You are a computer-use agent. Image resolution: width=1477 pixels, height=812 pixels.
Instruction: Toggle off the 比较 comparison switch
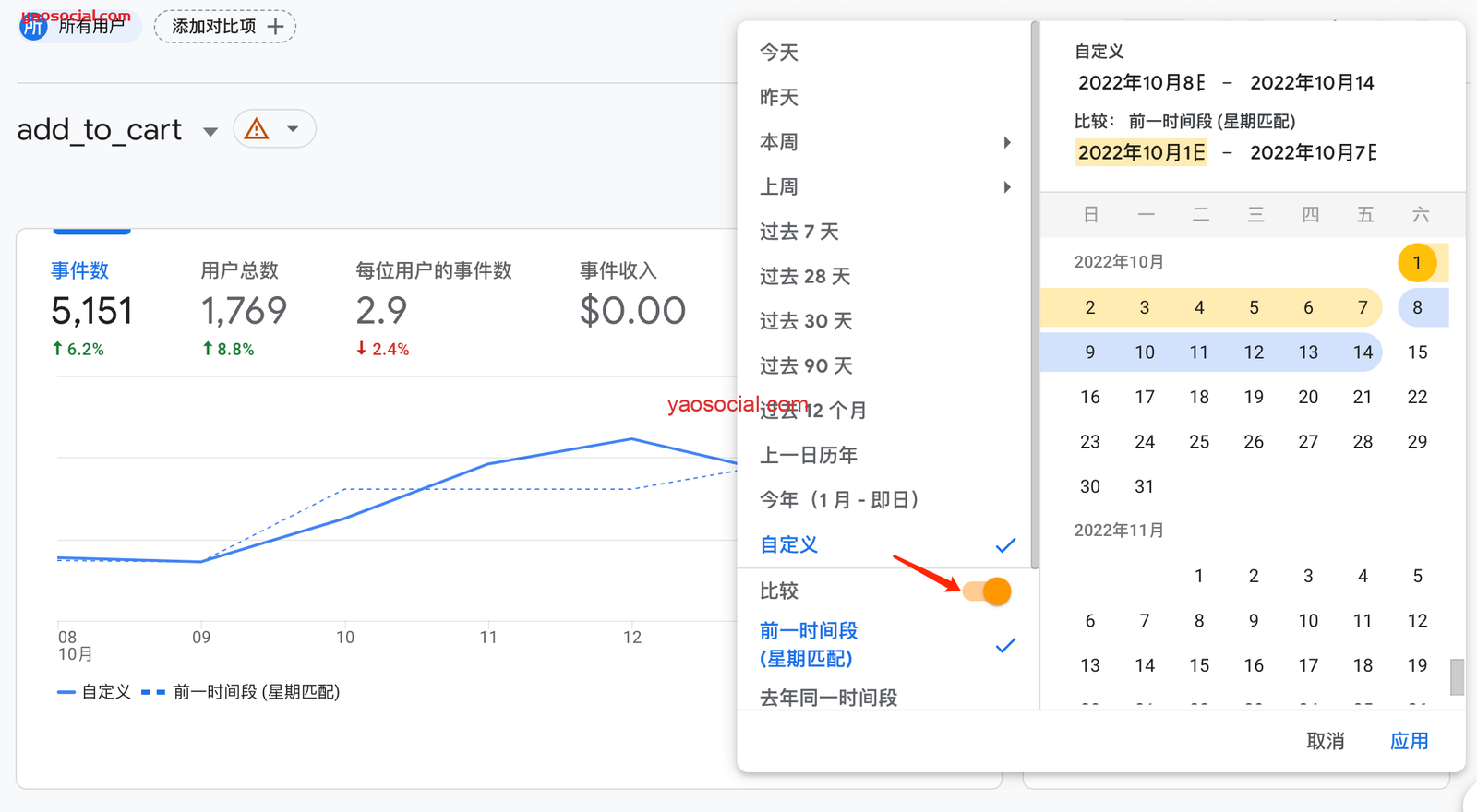coord(987,591)
